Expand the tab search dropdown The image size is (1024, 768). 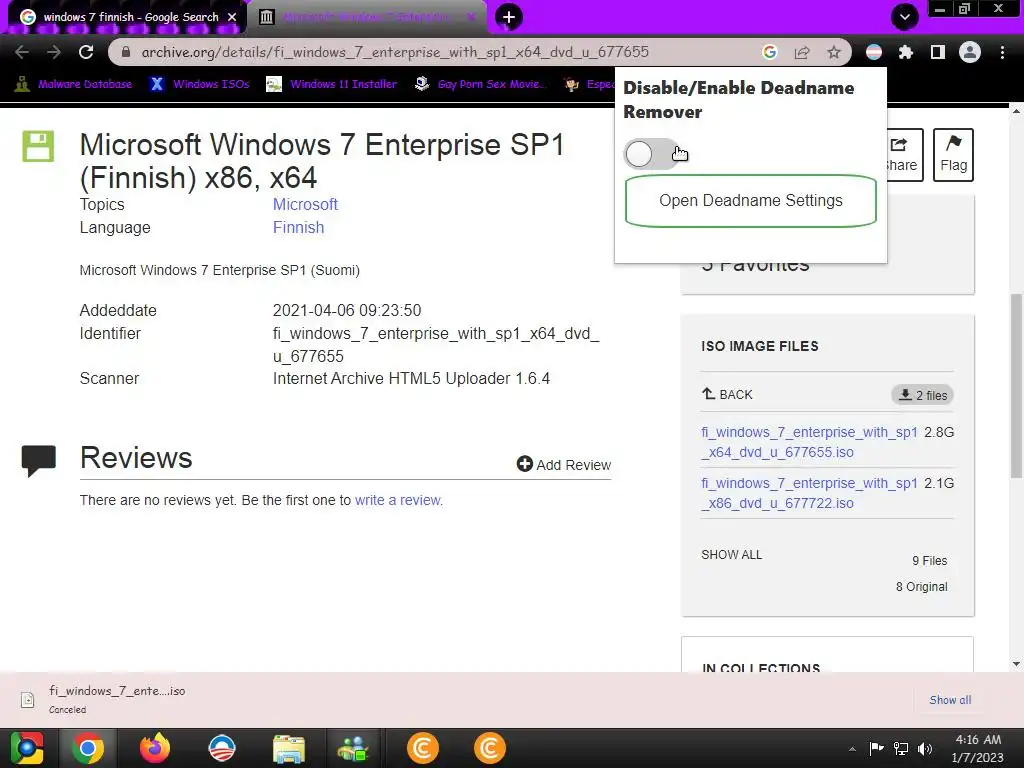click(904, 17)
